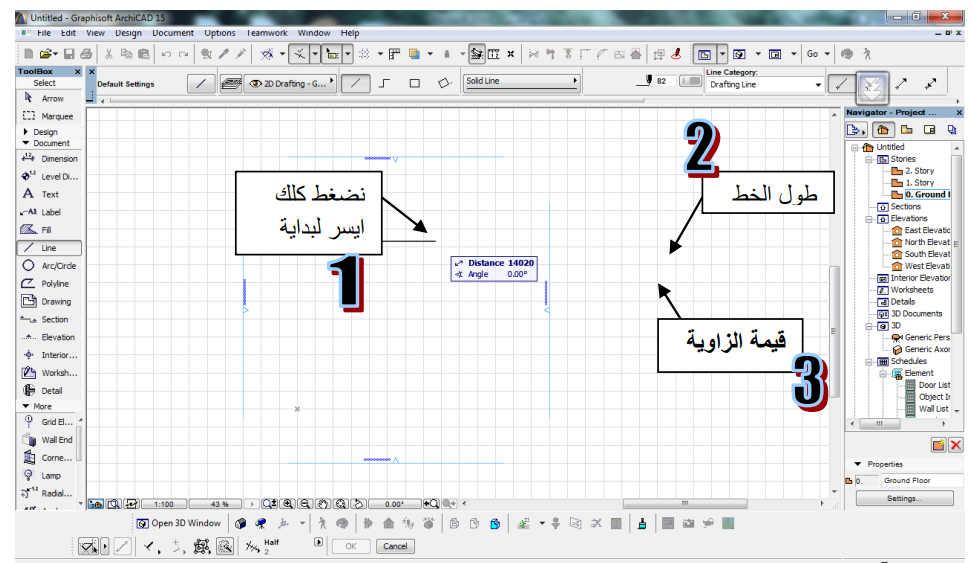Viewport: 972px width, 563px height.
Task: Activate the Fill tool
Action: point(46,230)
